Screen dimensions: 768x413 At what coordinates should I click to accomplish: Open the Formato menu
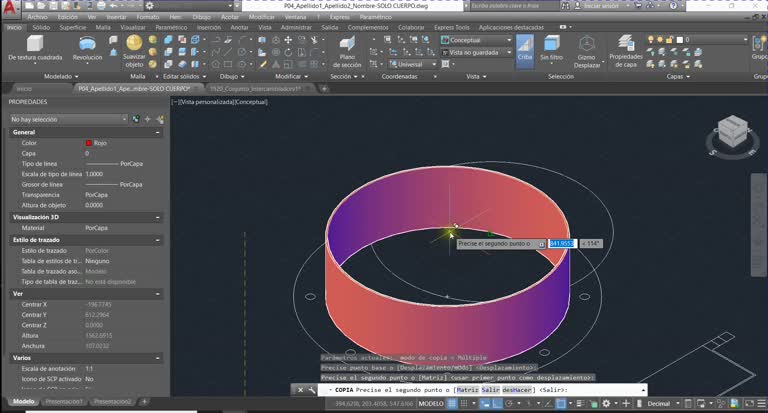tap(148, 17)
